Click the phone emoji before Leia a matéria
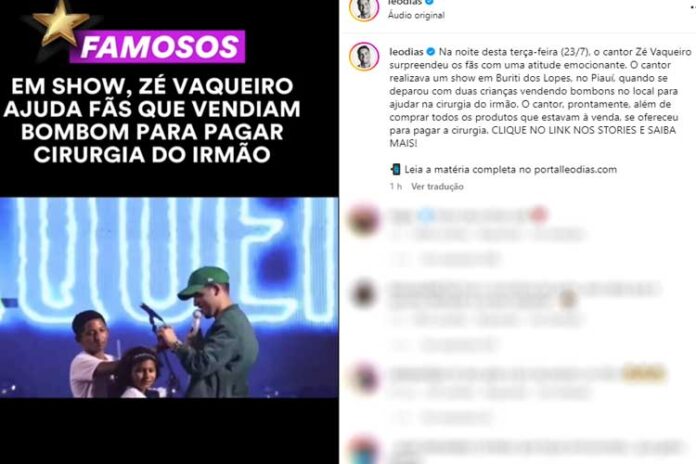 [395, 170]
